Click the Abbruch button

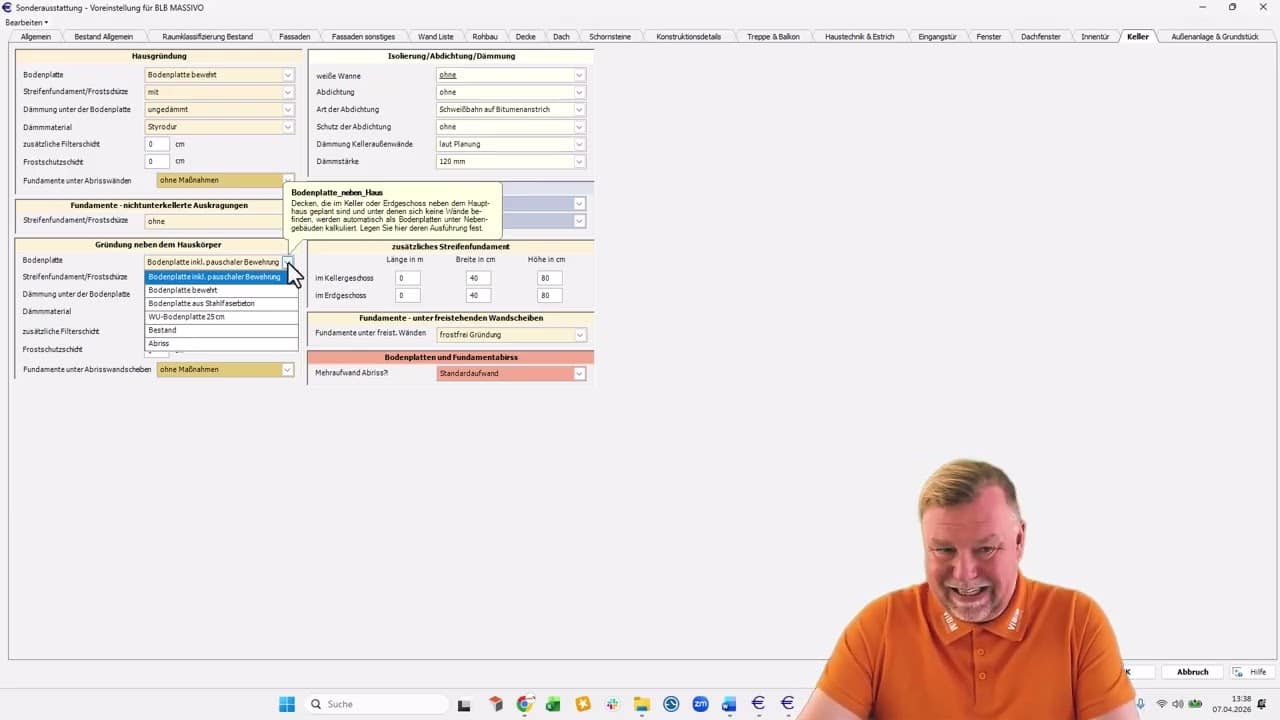coord(1192,672)
